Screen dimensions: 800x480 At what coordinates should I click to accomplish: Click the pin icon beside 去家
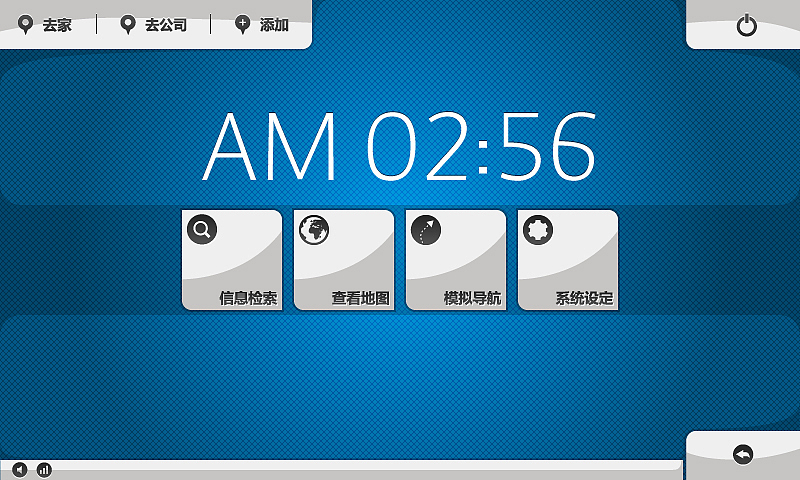coord(25,24)
